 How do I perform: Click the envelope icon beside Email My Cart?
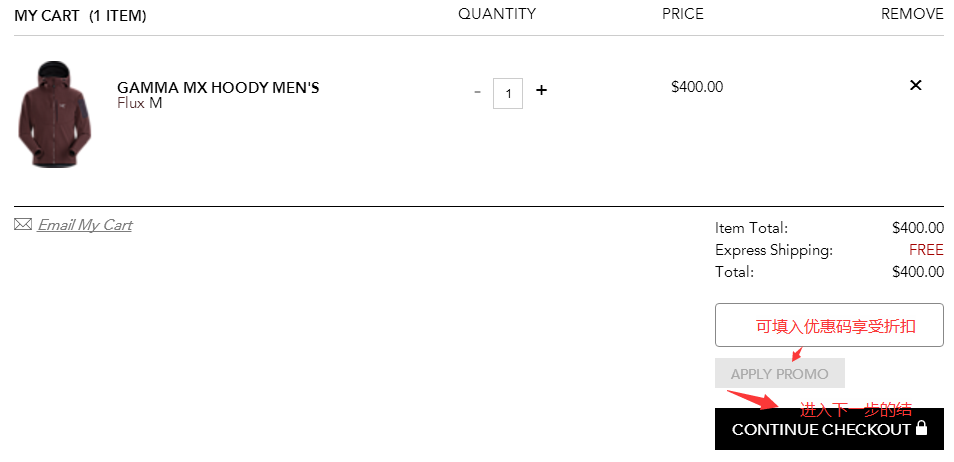point(22,225)
